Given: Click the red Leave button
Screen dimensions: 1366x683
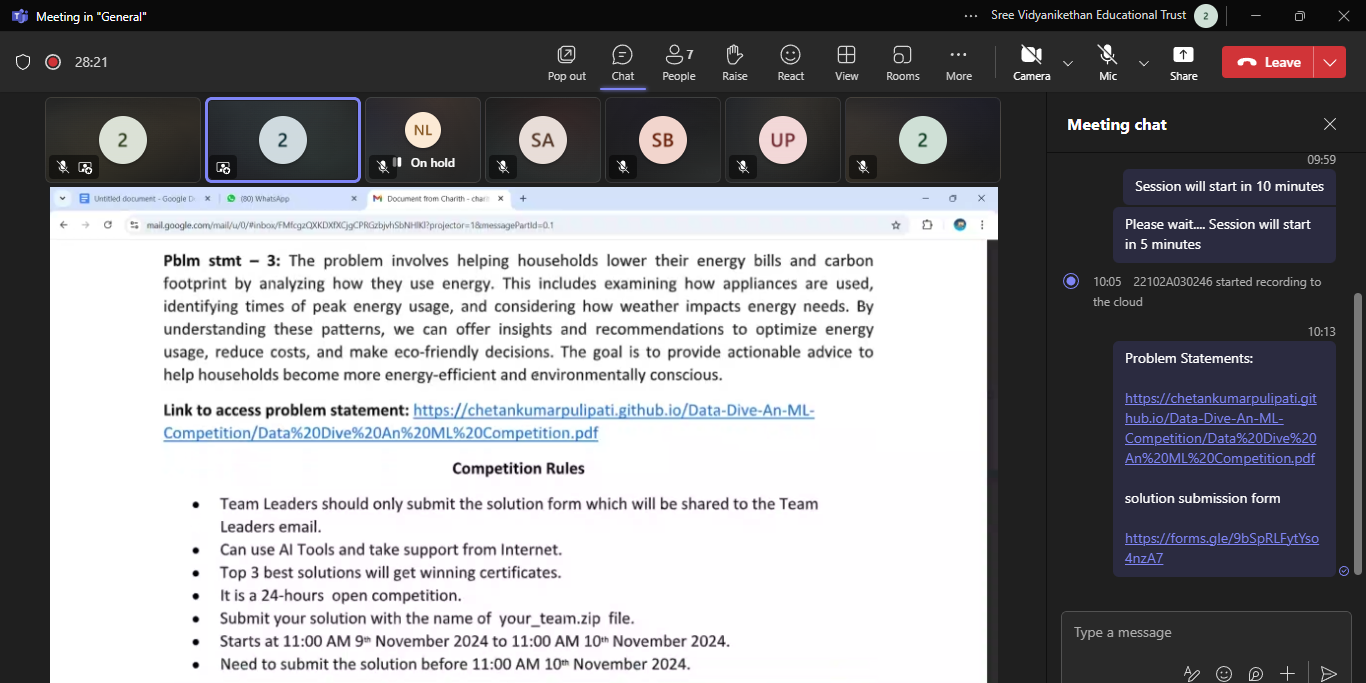Looking at the screenshot, I should 1268,62.
